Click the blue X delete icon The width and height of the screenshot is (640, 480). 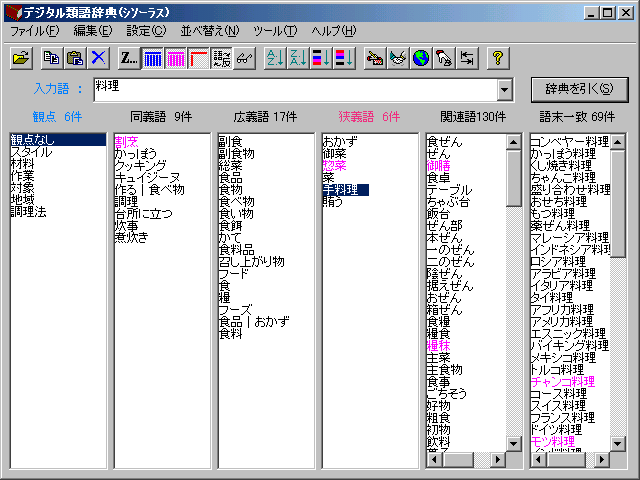click(x=98, y=58)
